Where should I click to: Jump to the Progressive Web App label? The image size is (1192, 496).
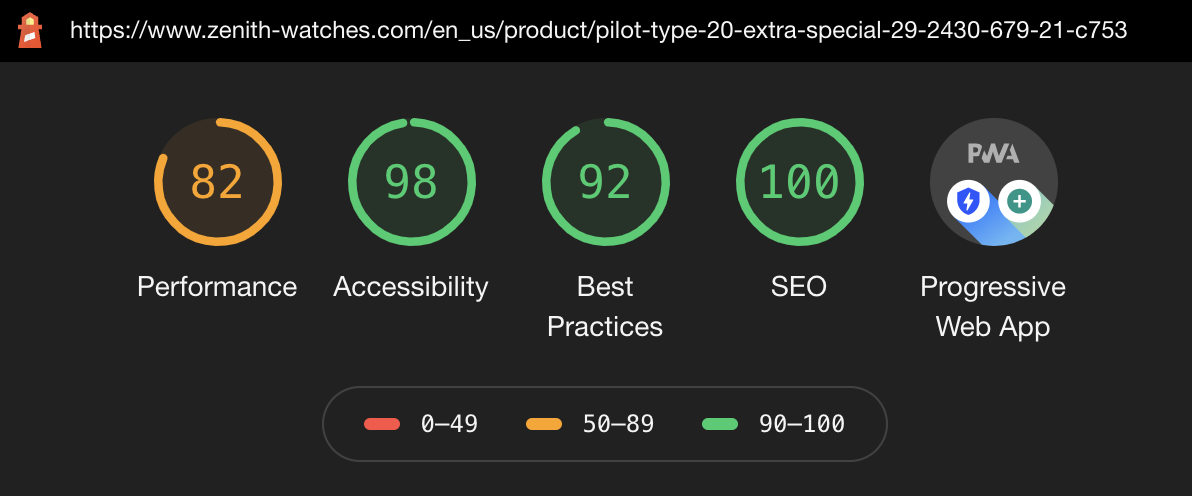click(993, 307)
